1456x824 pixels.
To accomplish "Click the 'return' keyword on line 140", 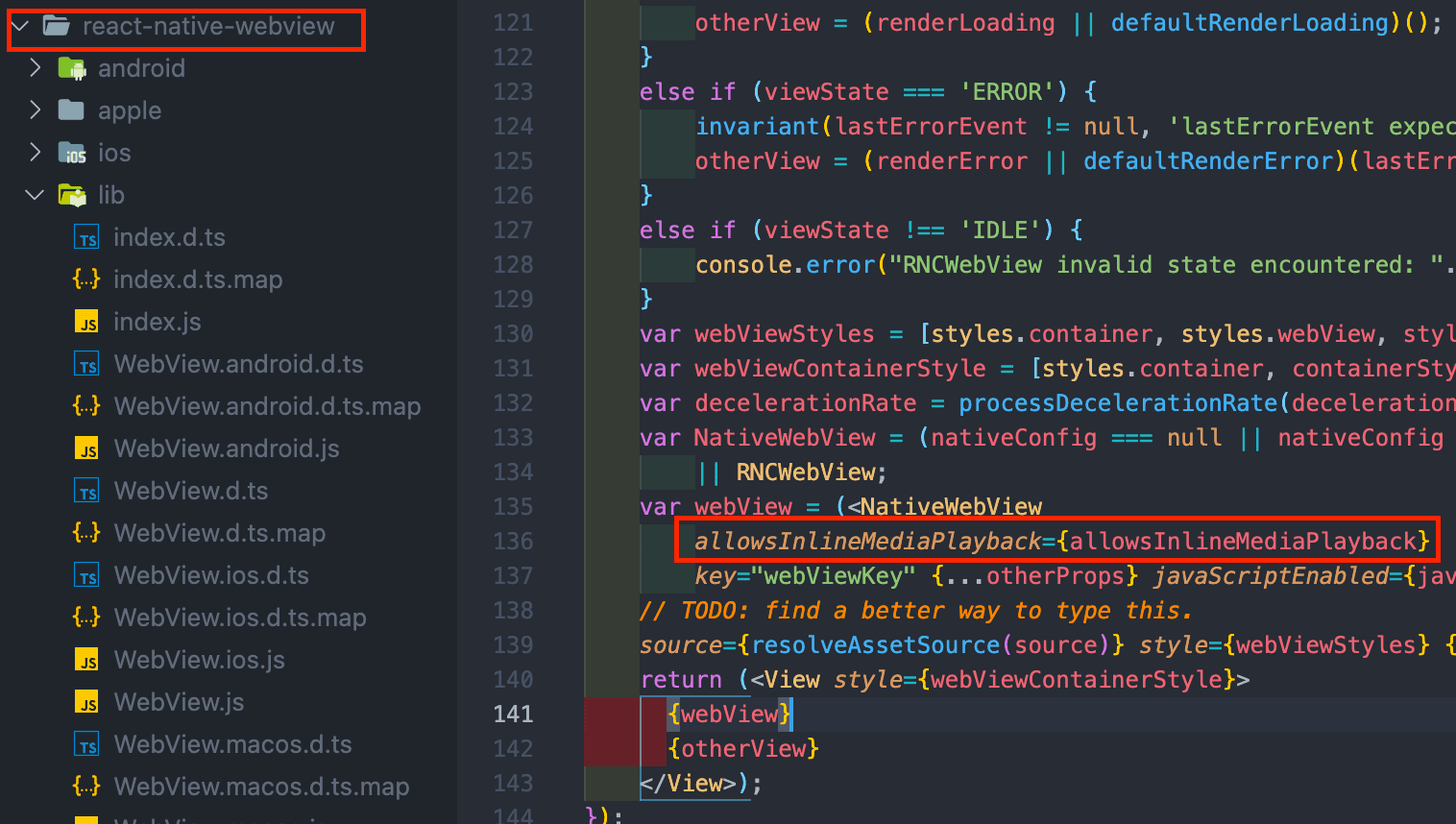I will pos(681,680).
